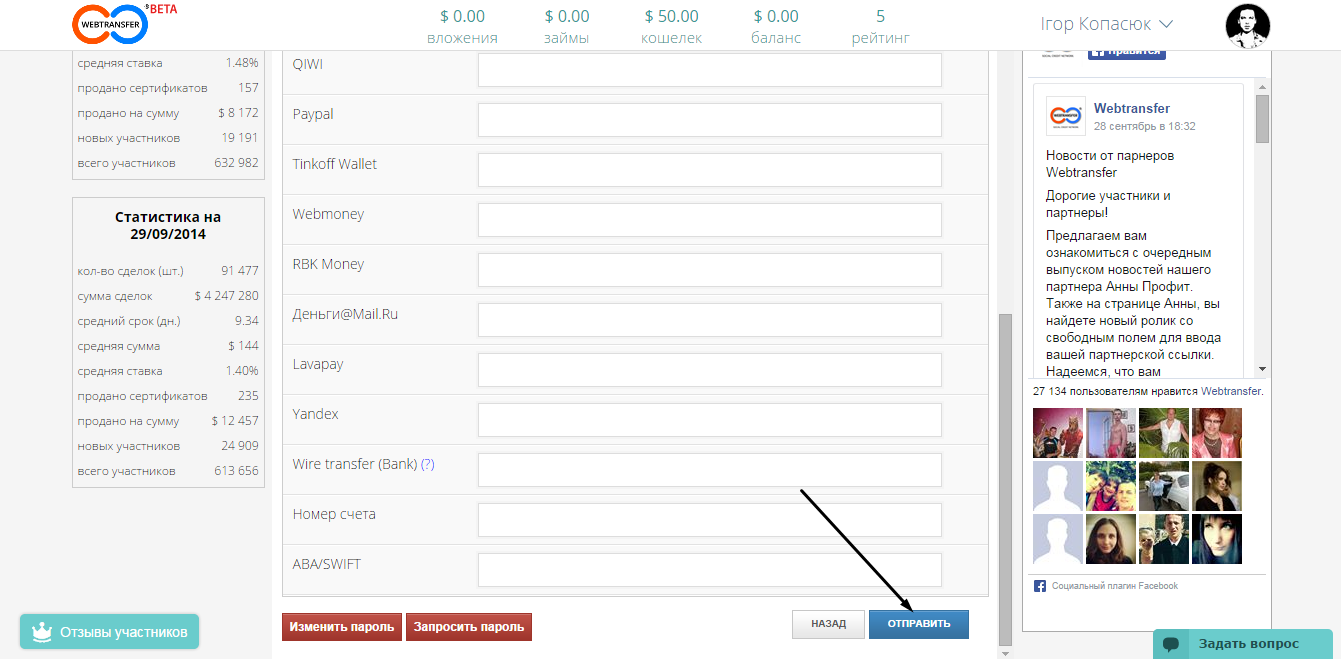
Task: Open the Задать вопрос chat widget
Action: point(1242,644)
